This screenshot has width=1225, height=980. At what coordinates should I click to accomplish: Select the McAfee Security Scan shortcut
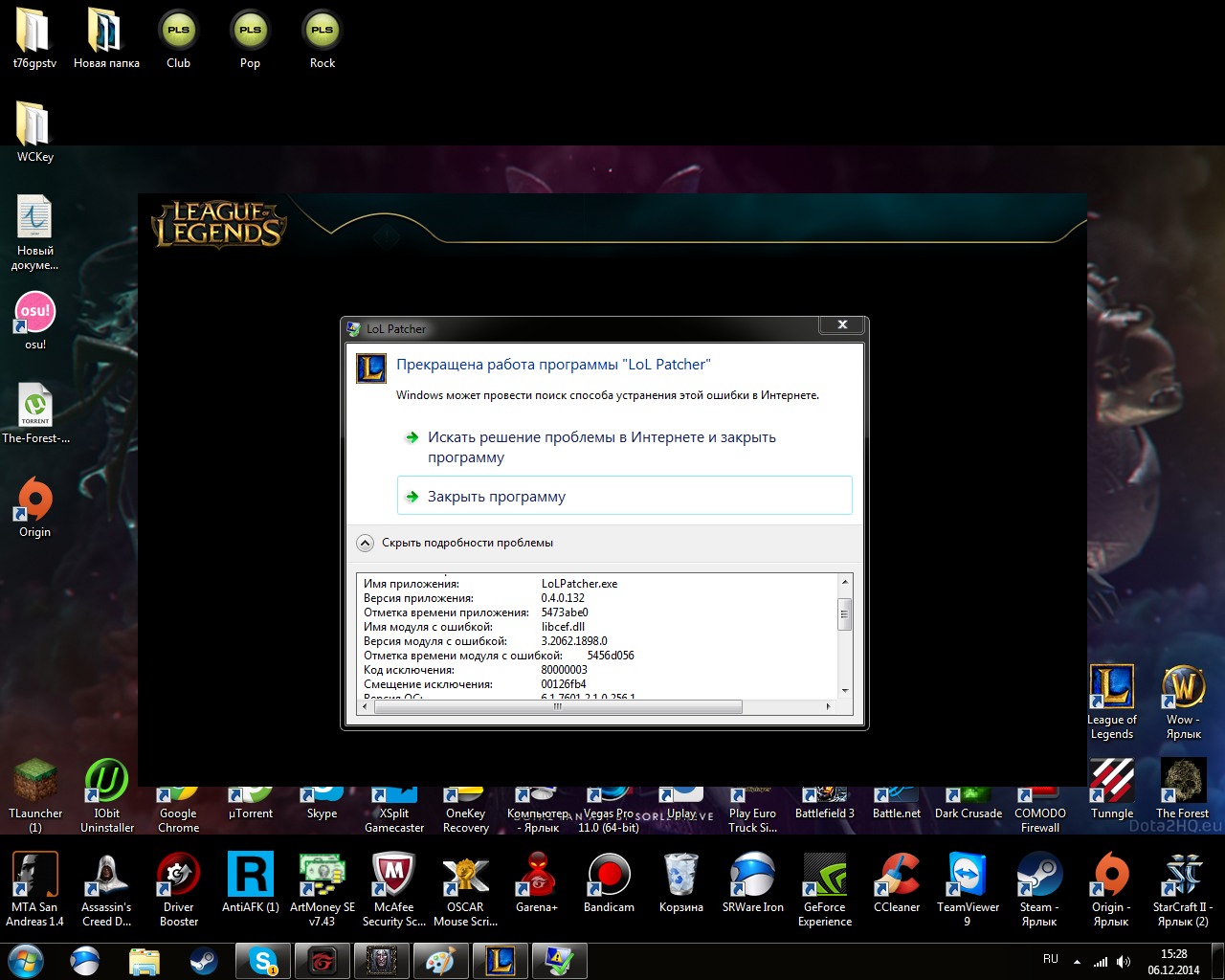pos(393,889)
